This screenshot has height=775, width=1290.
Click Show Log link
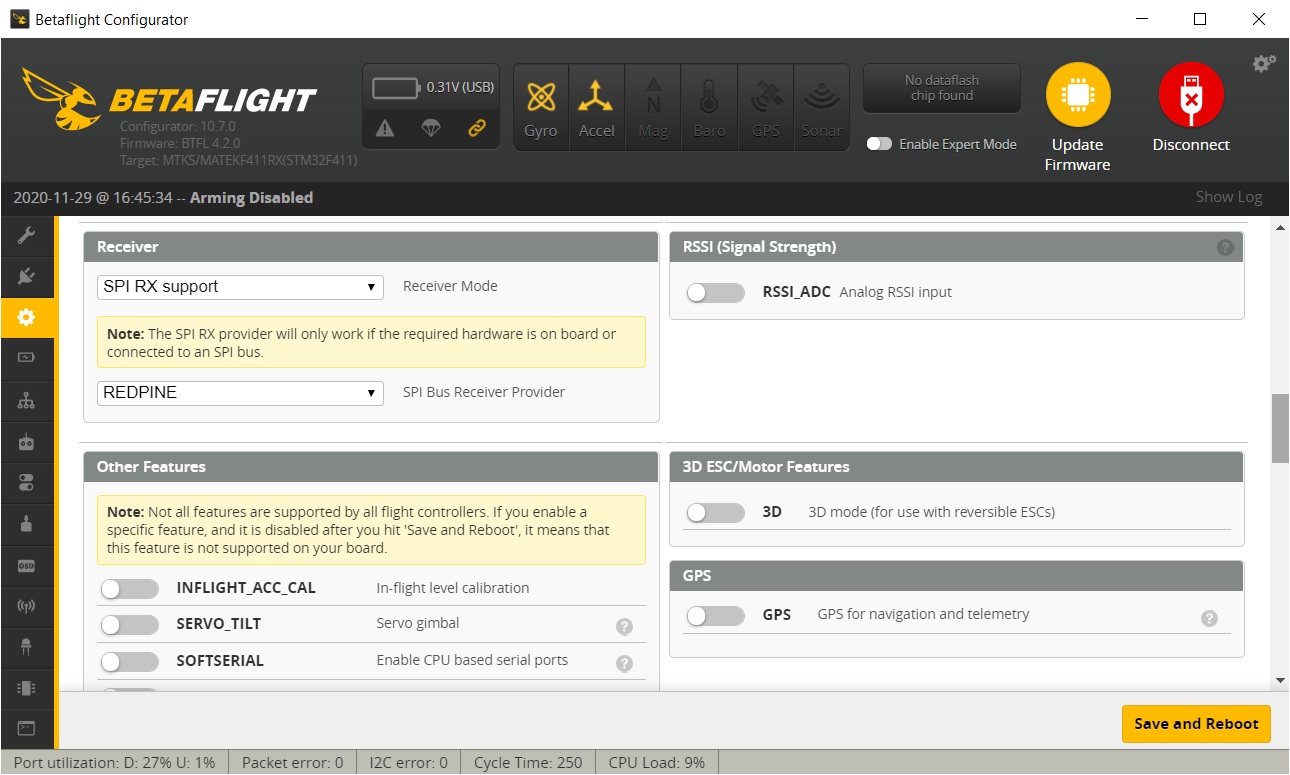(1229, 197)
